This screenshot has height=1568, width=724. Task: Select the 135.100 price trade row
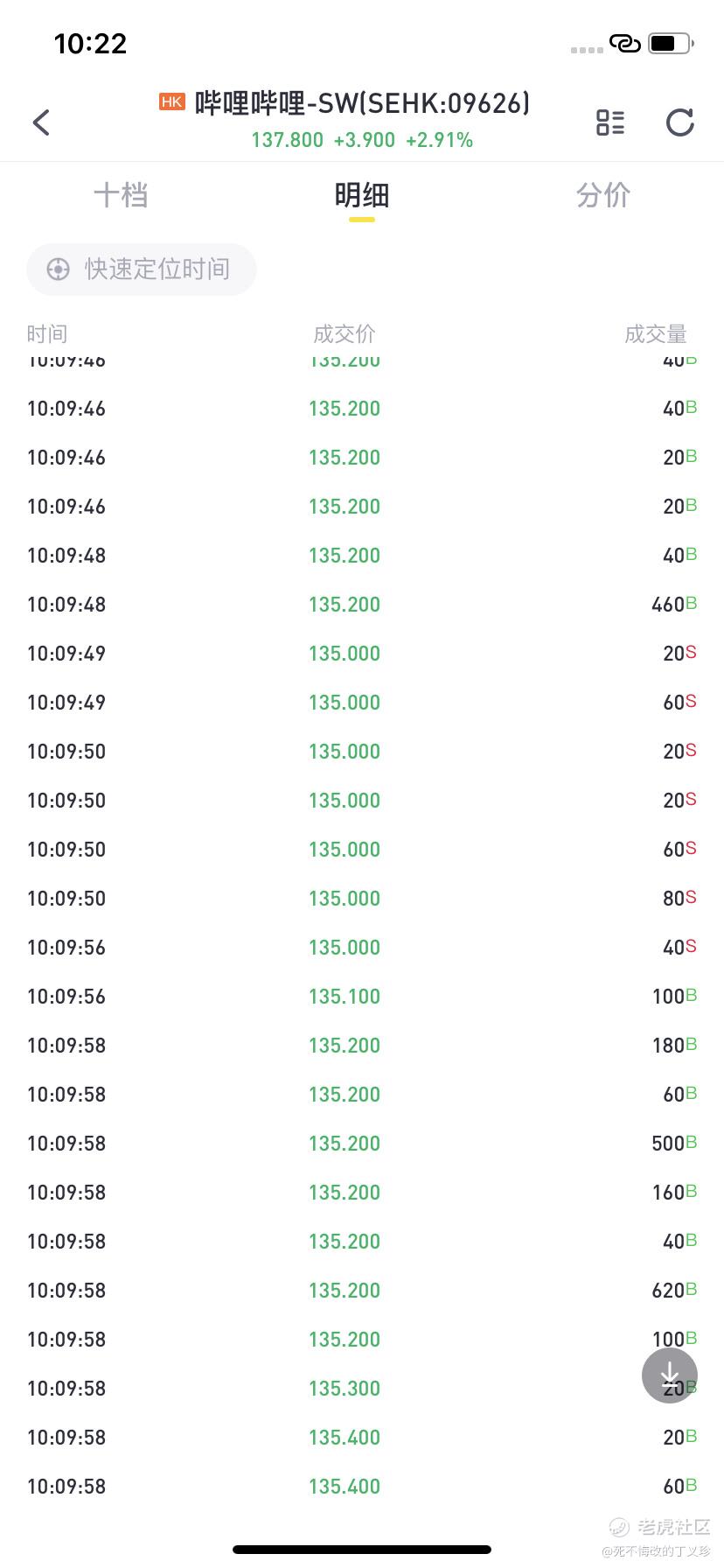coord(362,996)
